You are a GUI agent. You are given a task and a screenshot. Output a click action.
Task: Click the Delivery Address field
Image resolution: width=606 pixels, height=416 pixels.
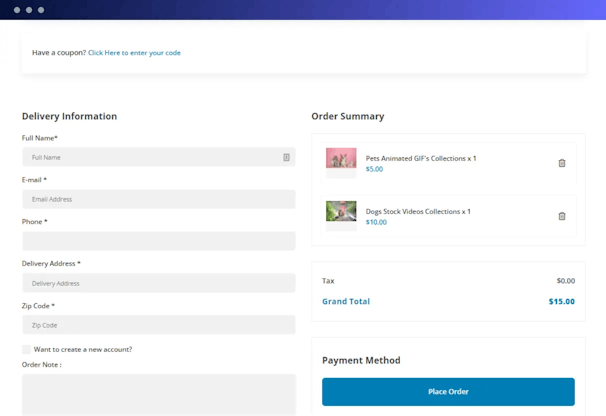click(x=158, y=283)
